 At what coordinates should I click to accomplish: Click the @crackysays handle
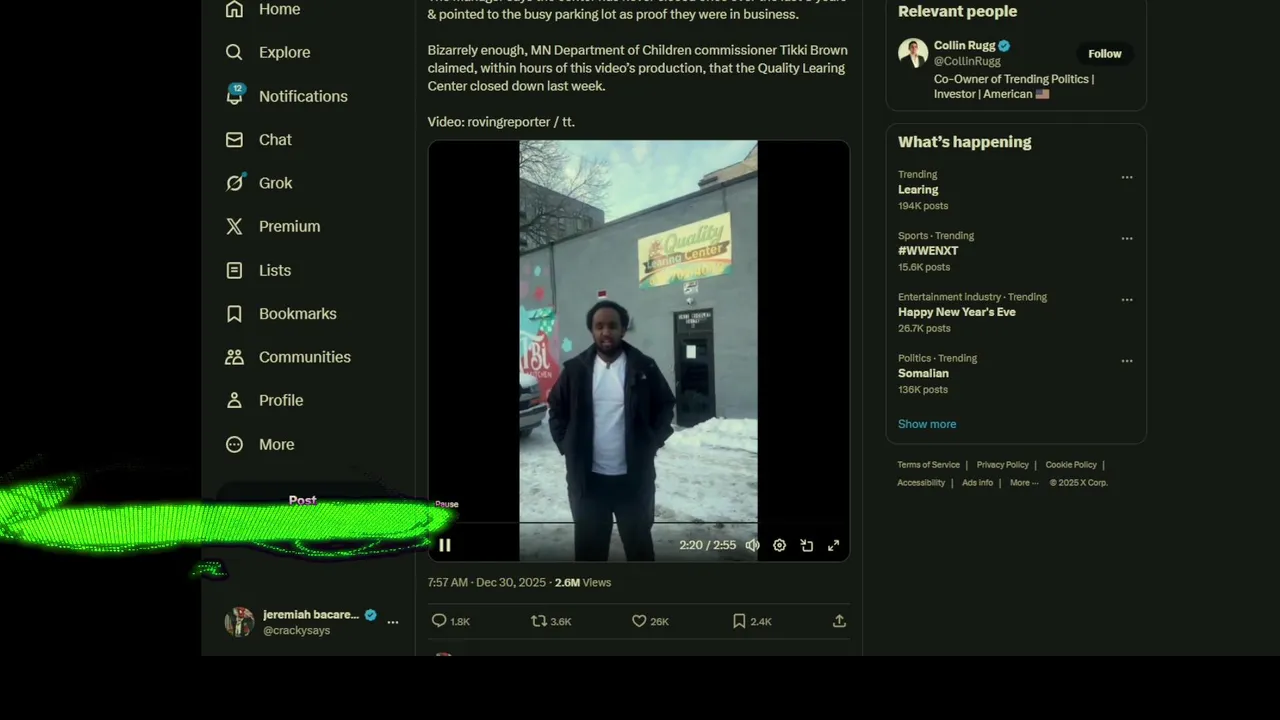[x=296, y=631]
